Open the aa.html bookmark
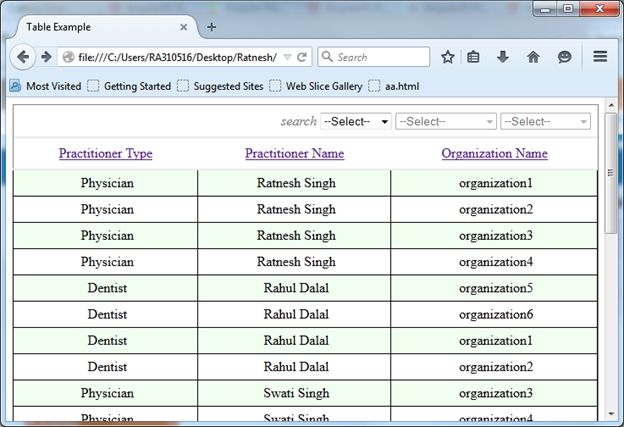This screenshot has height=427, width=624. 394,86
